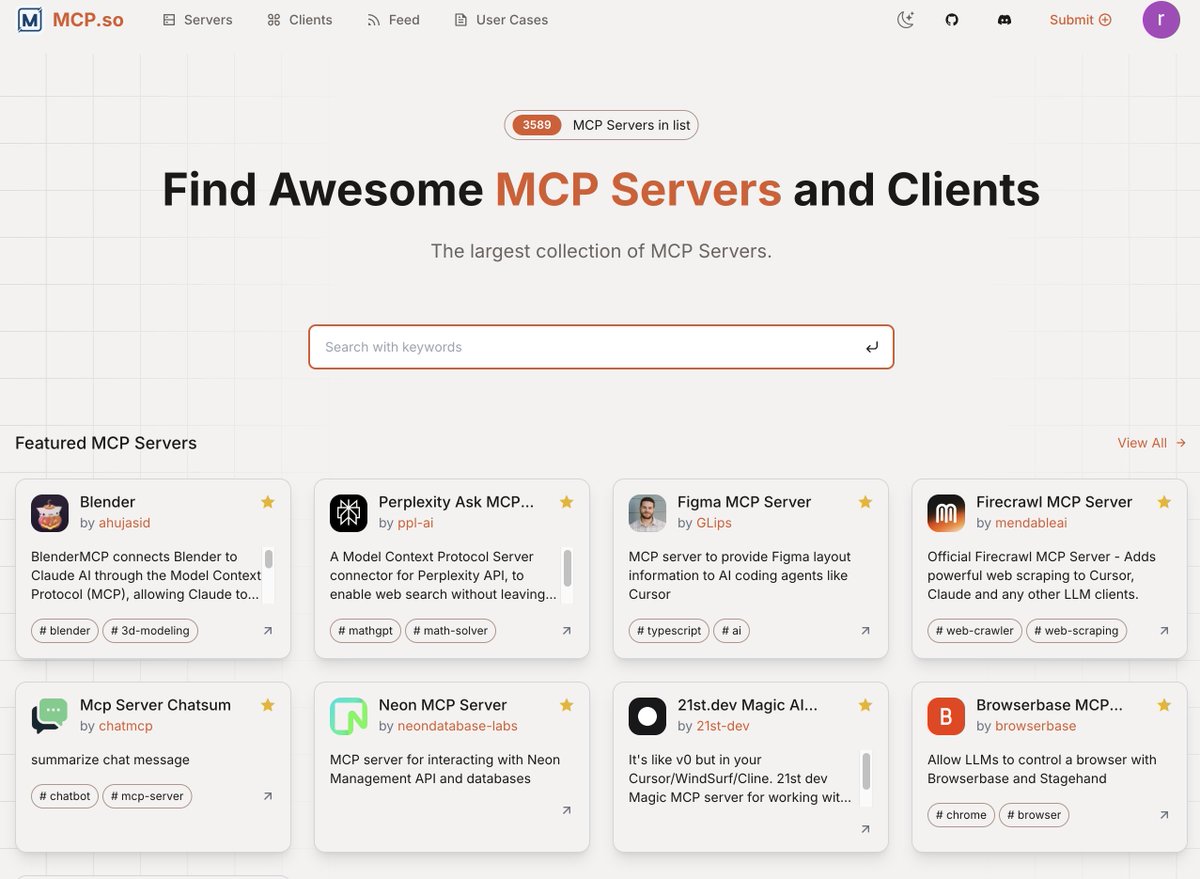The image size is (1200, 879).
Task: Select the # typescript tag
Action: tap(669, 631)
